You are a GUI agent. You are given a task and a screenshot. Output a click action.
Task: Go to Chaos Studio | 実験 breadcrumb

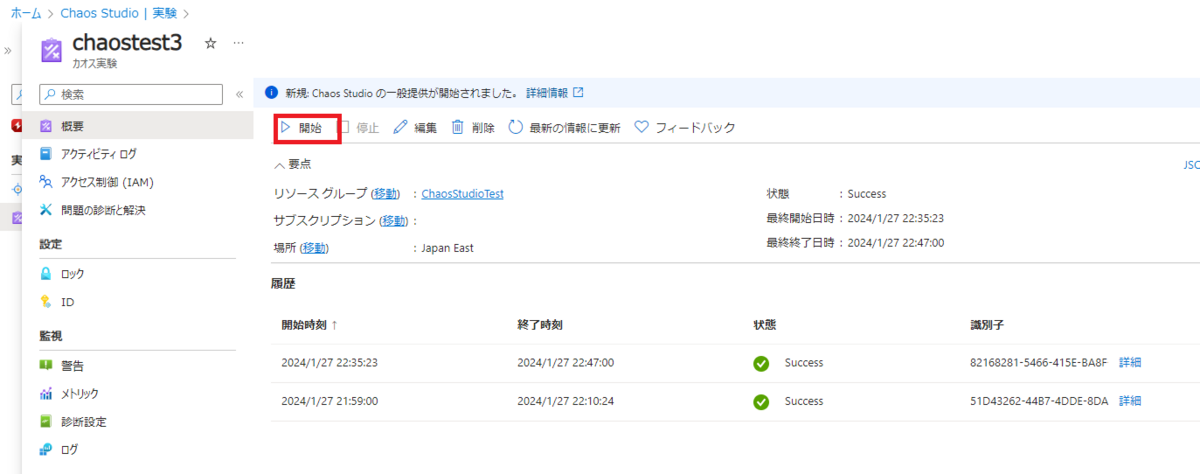click(x=120, y=13)
